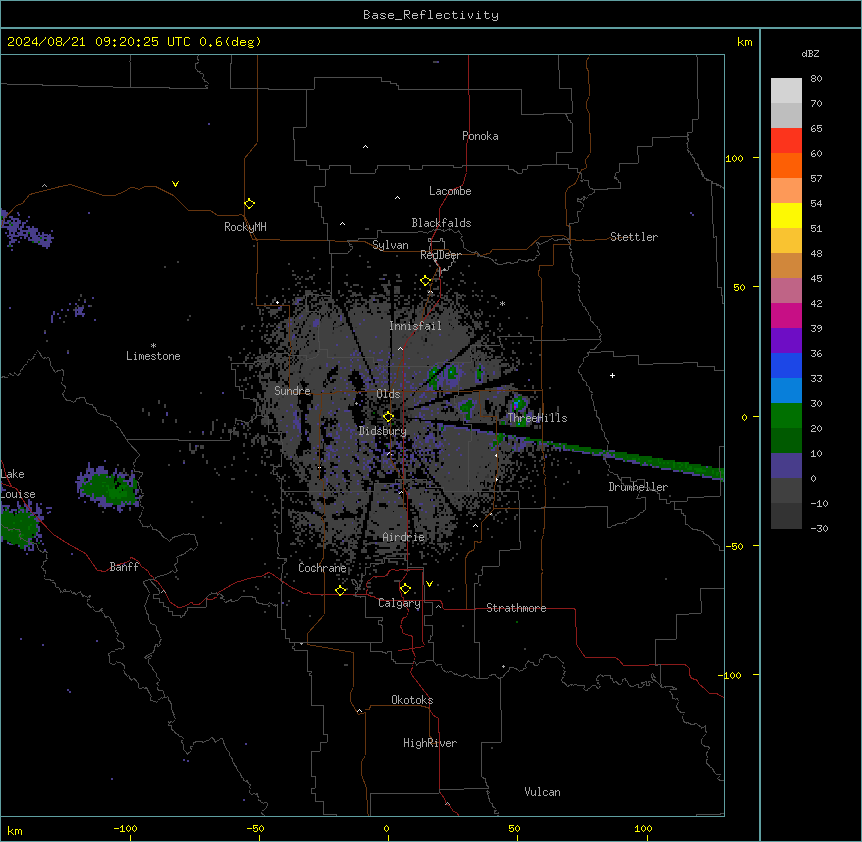
Task: Pick the magenta 42 dBZ legend swatch
Action: [x=786, y=315]
